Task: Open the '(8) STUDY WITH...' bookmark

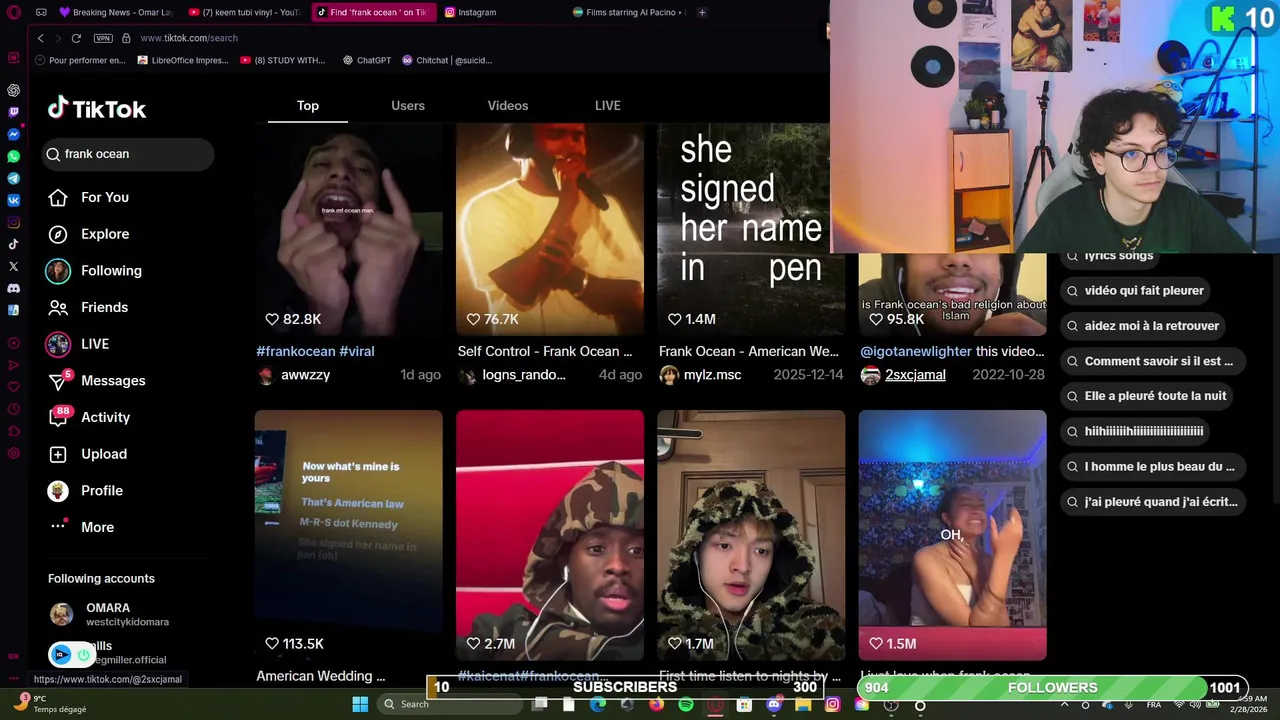Action: [283, 60]
